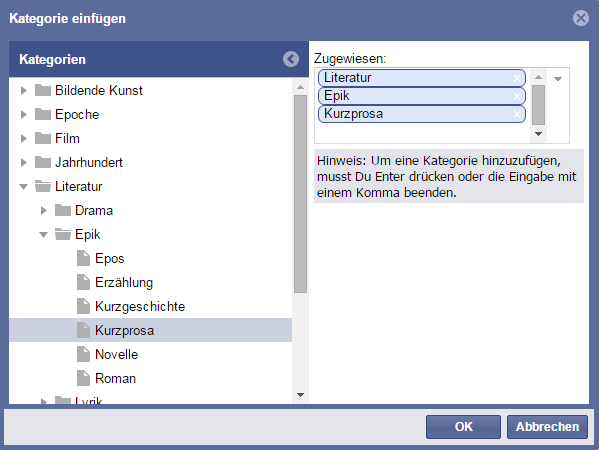Click the Roman document icon
The height and width of the screenshot is (450, 599).
click(83, 378)
